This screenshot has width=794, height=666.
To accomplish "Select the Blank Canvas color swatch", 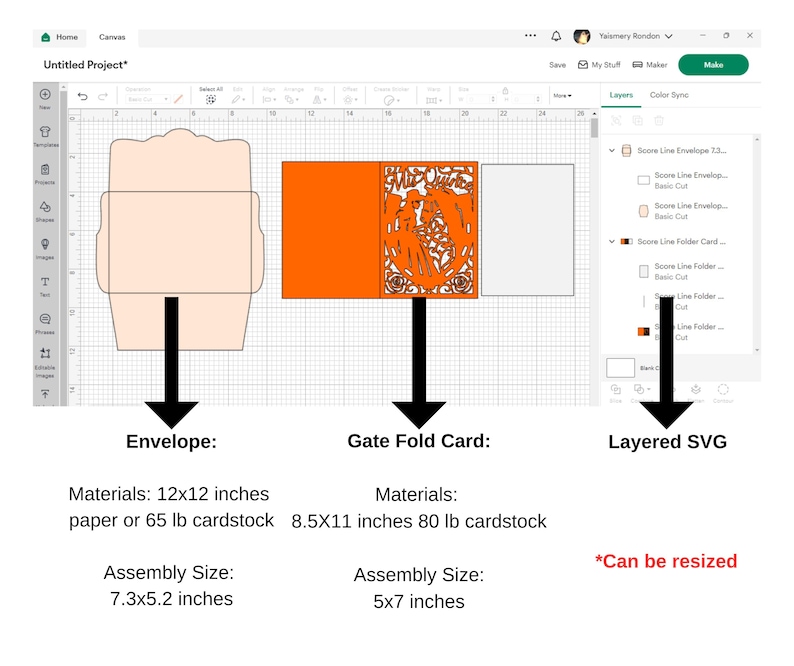I will coord(620,368).
